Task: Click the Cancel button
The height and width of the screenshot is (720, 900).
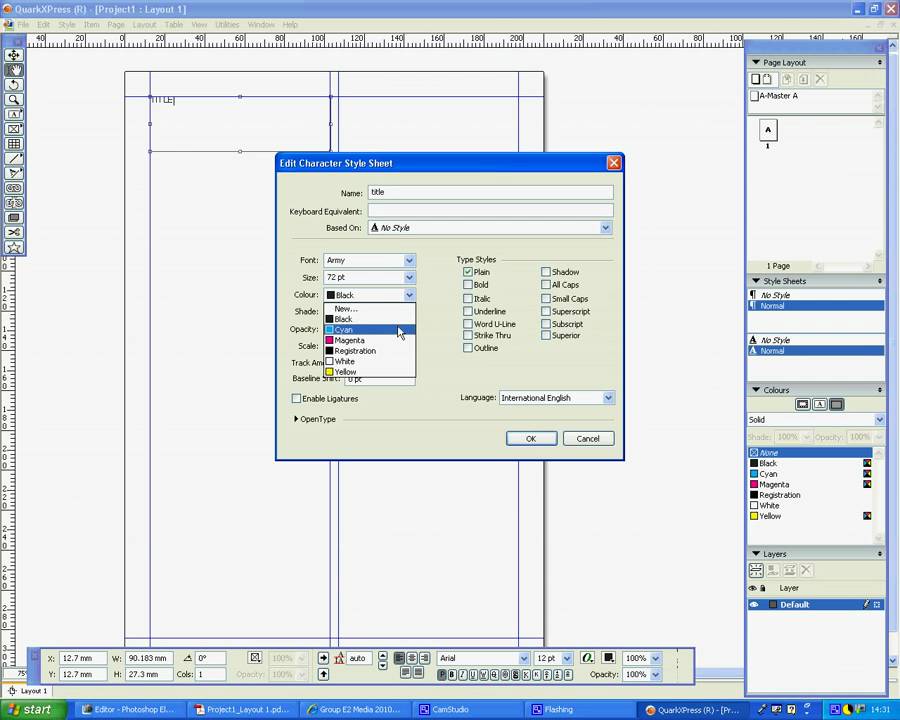Action: [x=588, y=439]
